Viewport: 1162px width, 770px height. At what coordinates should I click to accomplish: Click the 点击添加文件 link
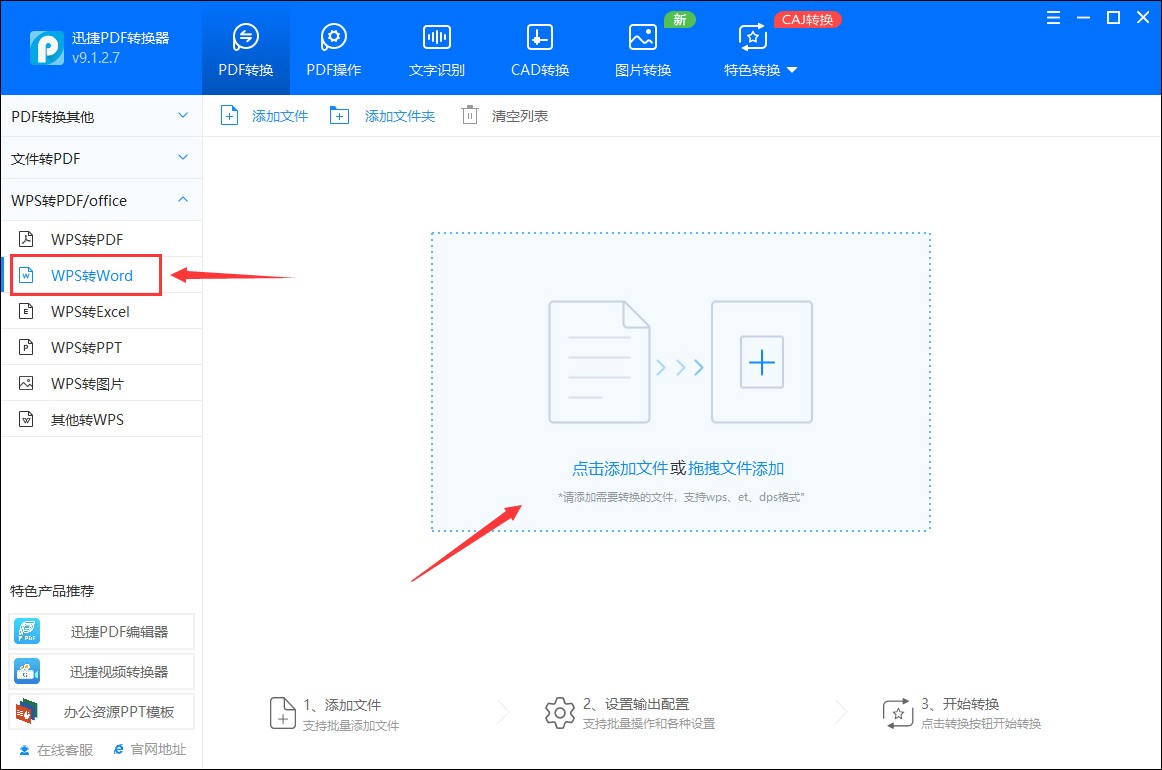(x=620, y=468)
